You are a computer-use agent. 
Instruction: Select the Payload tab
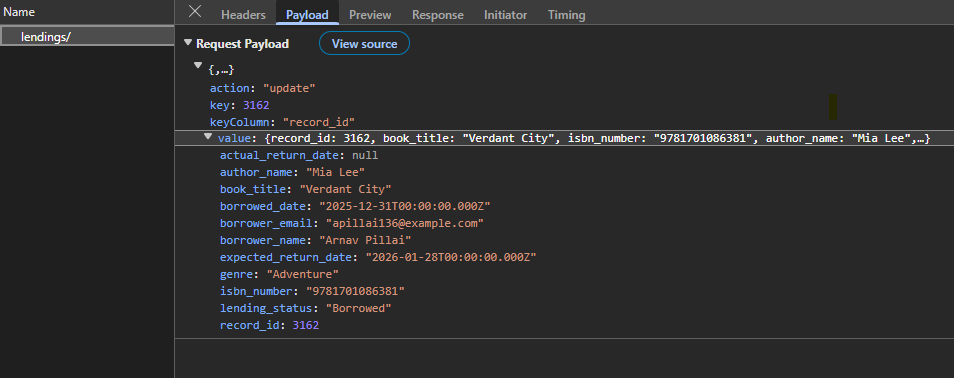[x=307, y=15]
